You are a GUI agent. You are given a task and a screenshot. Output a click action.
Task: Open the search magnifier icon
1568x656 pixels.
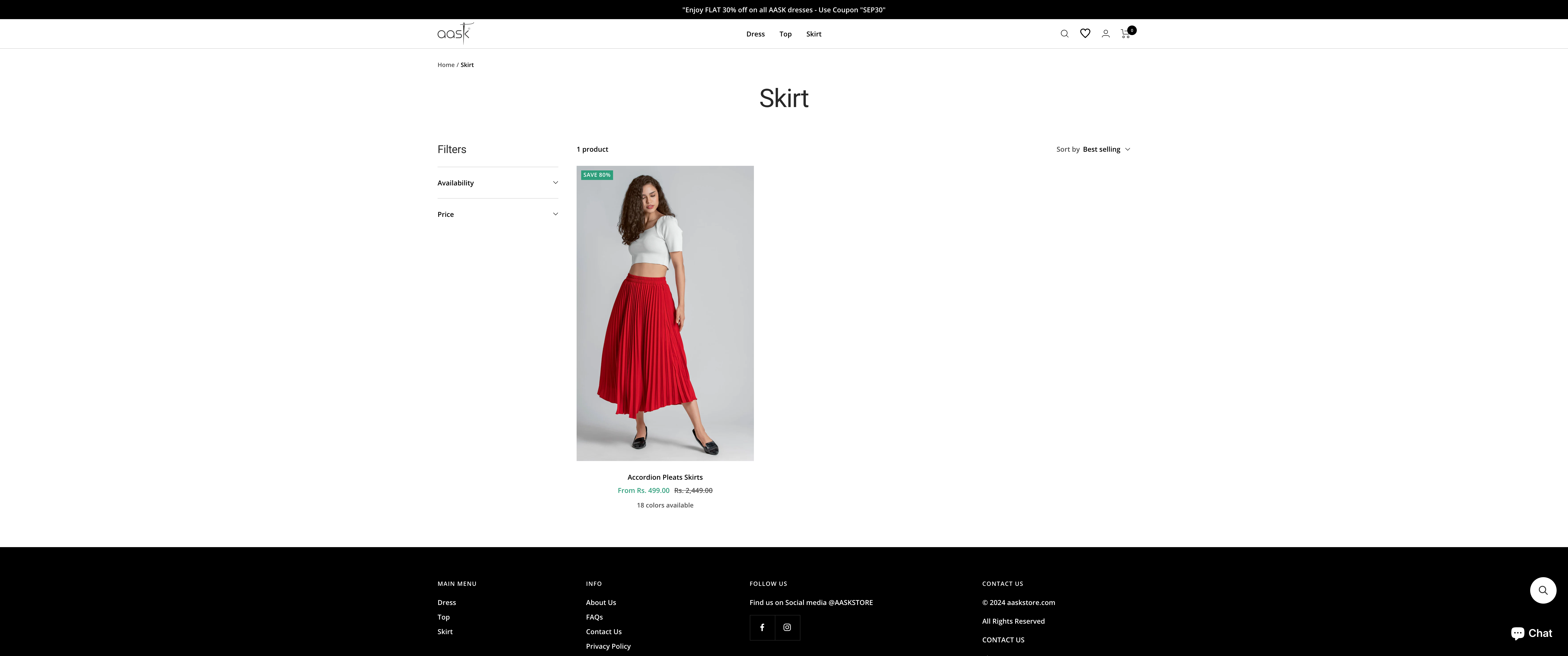click(x=1064, y=33)
